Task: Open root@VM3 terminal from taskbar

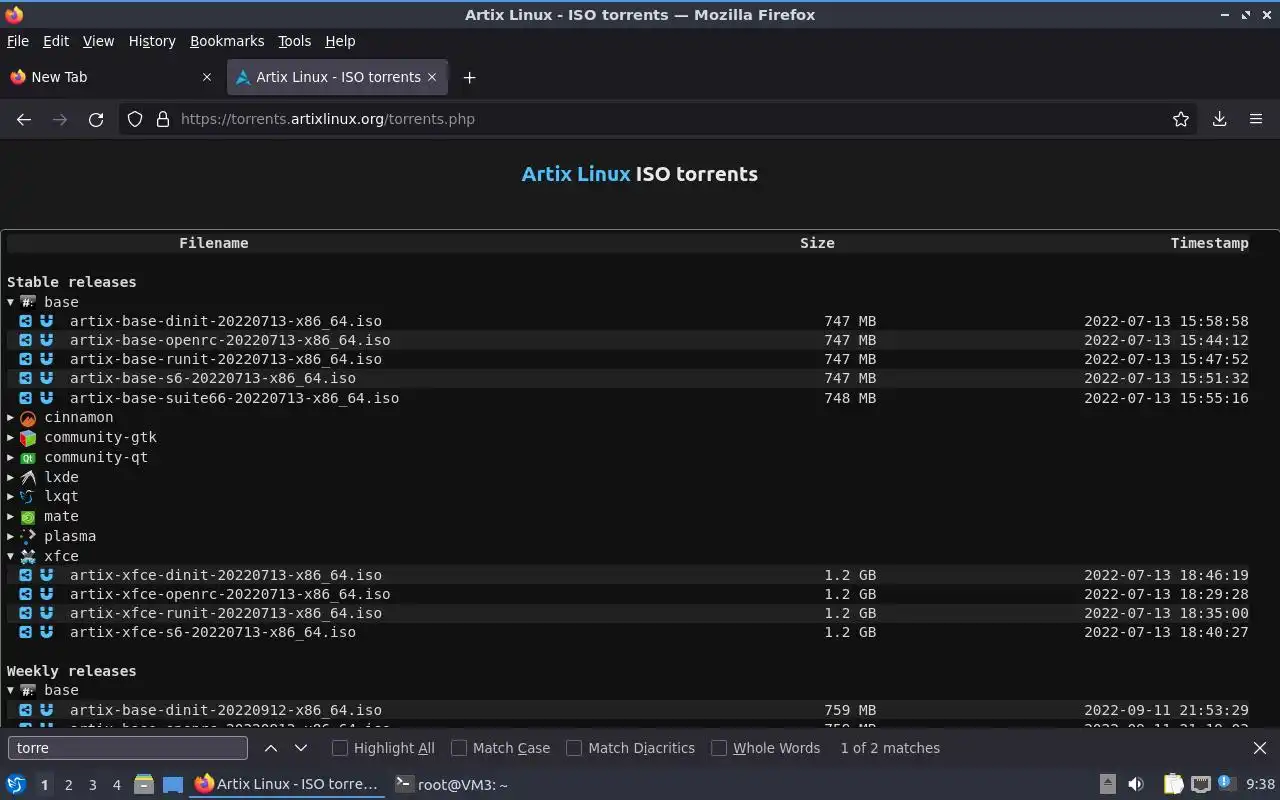Action: pos(452,785)
